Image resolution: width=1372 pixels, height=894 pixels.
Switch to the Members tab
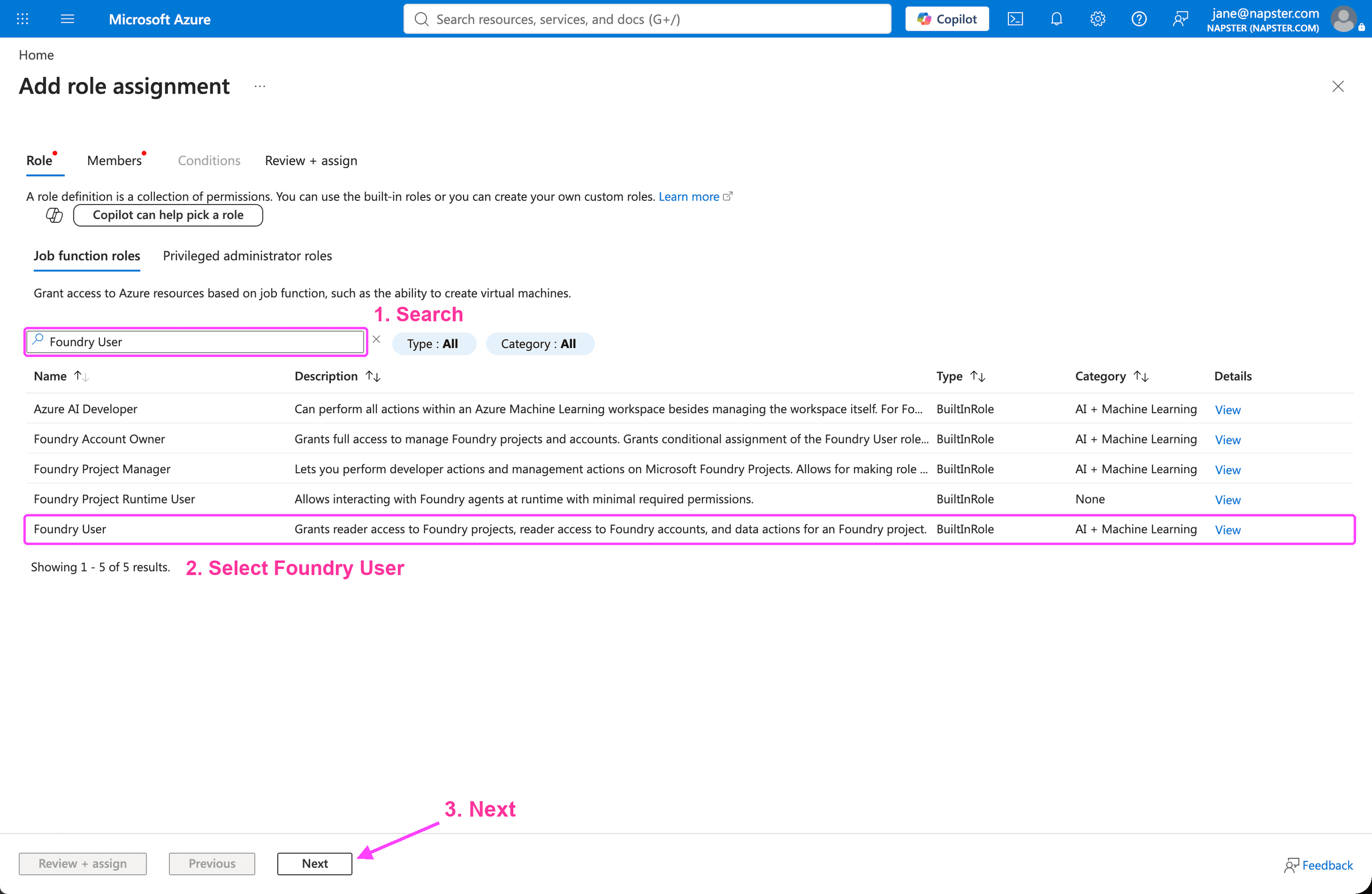pyautogui.click(x=115, y=161)
